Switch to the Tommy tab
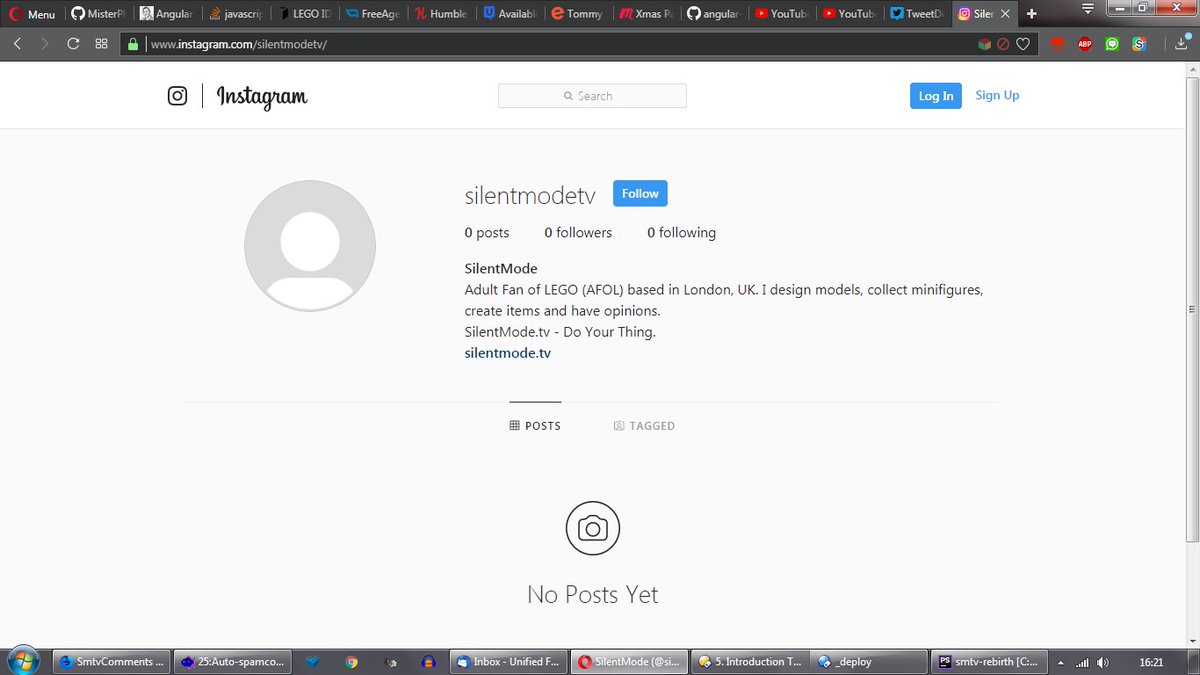This screenshot has width=1200, height=675. (576, 14)
